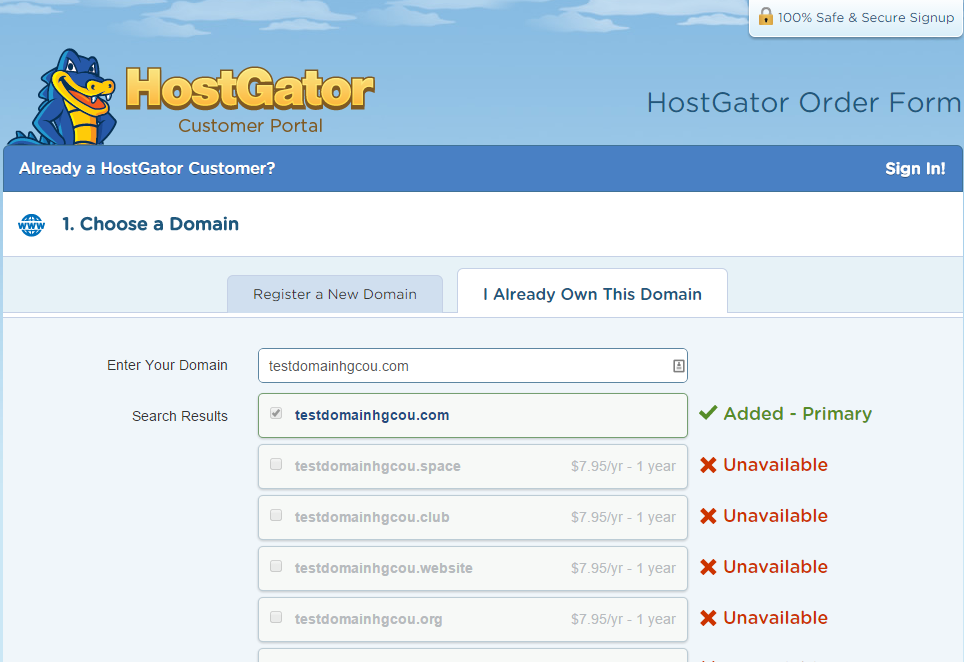The width and height of the screenshot is (964, 662).
Task: Click the HostGator Order Form title
Action: coord(804,103)
